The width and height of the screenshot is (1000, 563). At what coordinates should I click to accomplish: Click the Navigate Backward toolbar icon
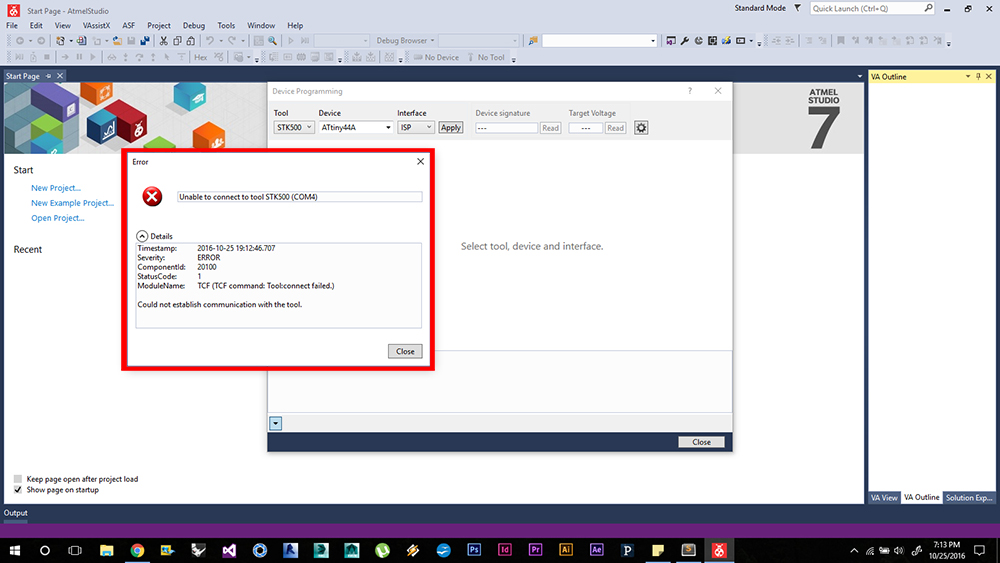20,41
